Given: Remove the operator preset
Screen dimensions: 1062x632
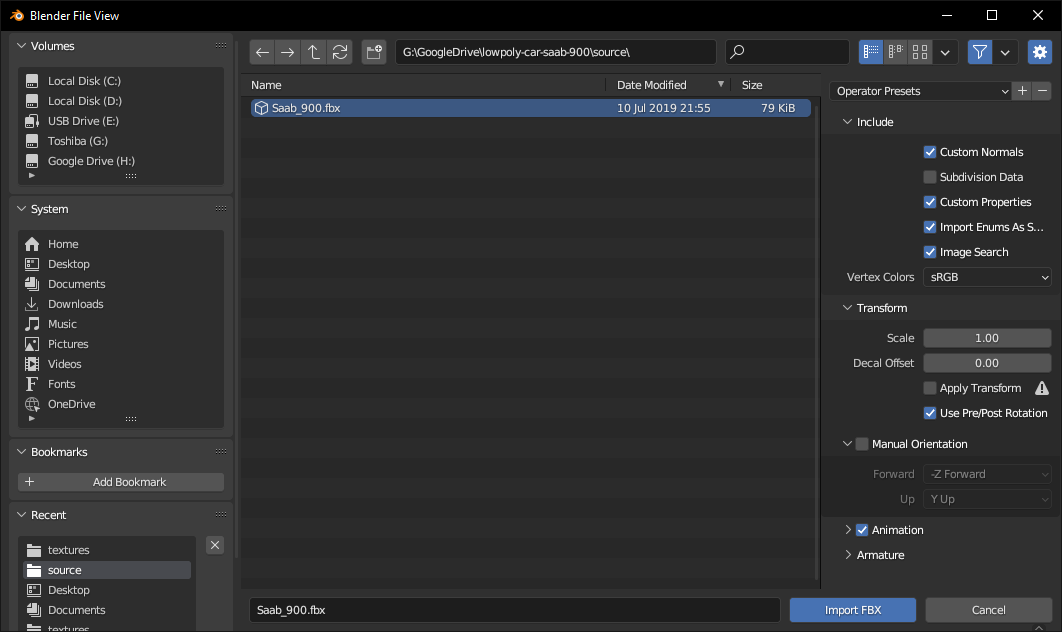Looking at the screenshot, I should tap(1042, 91).
